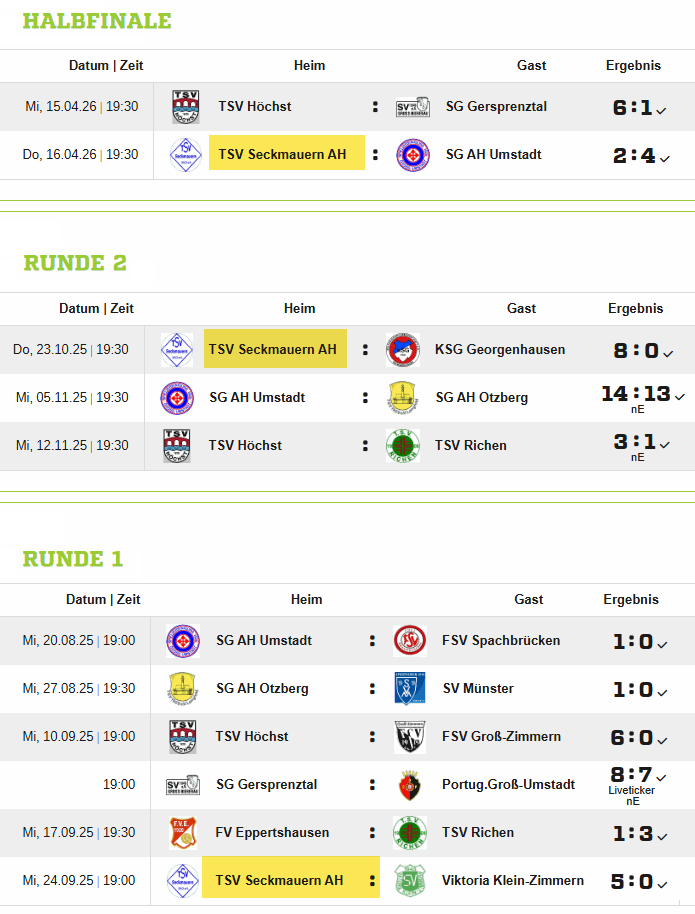
Task: Open the Liveticker link under 8:7
Action: click(631, 790)
